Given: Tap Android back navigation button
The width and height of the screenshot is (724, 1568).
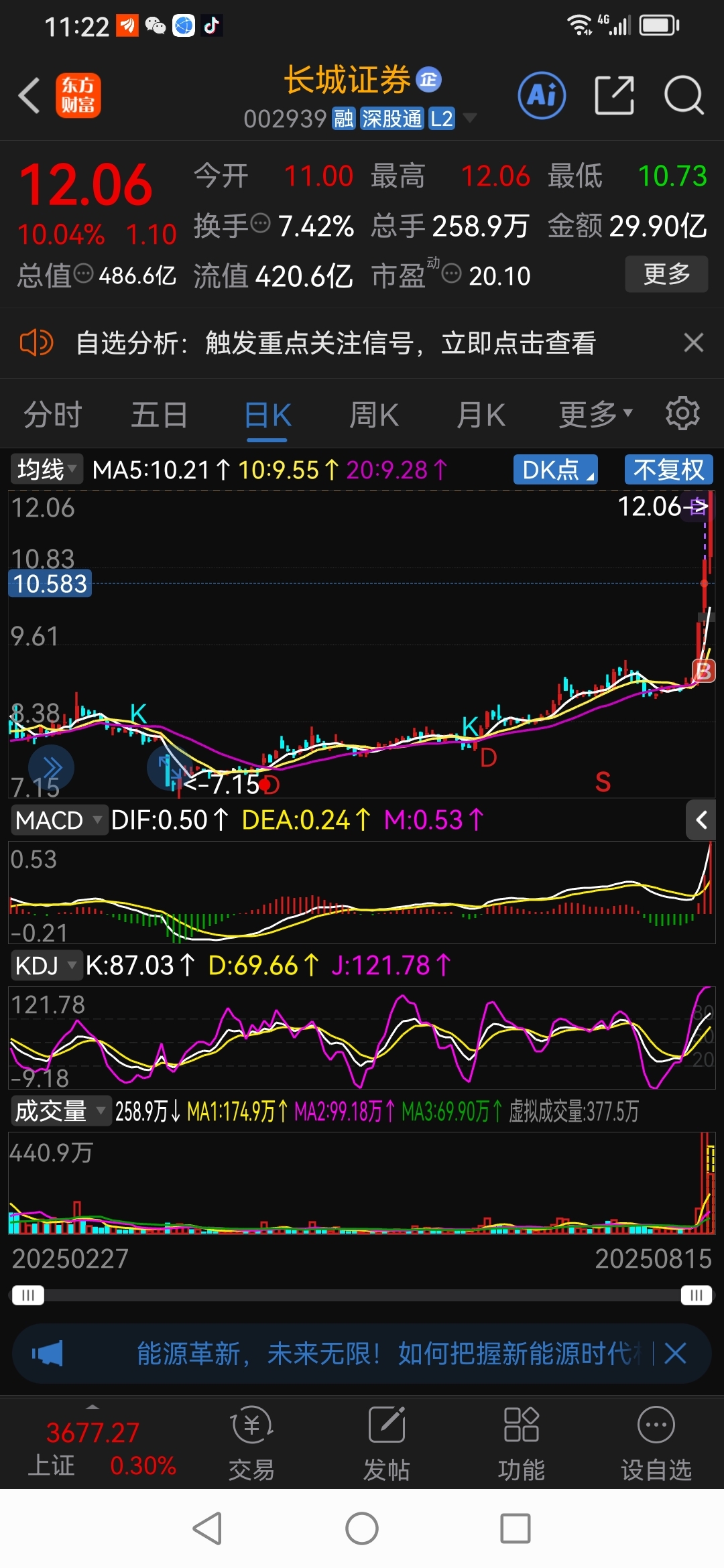Looking at the screenshot, I should (207, 1528).
